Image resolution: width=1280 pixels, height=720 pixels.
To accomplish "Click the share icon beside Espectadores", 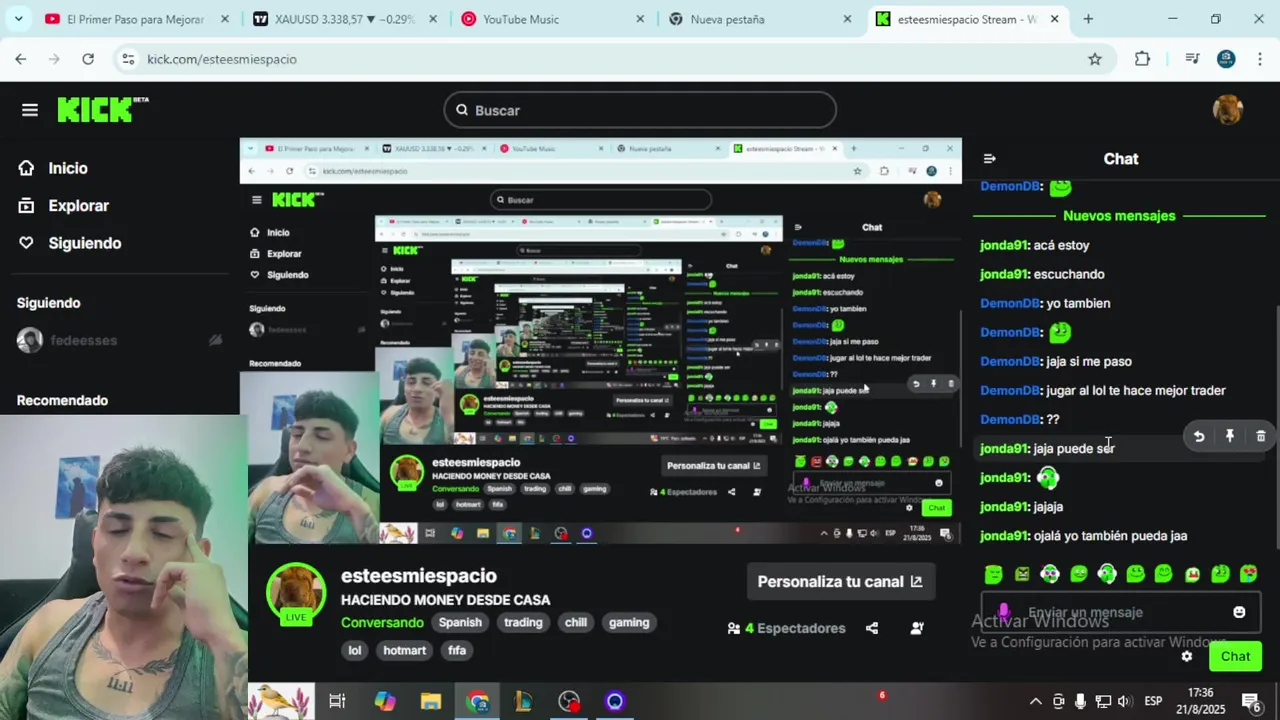I will pos(872,628).
